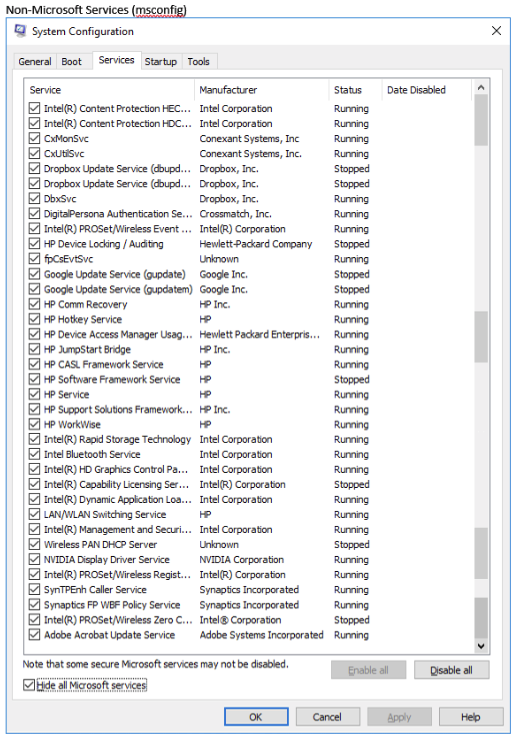Click Conexant Systems, Inc. manufacturer of CxUtilSvc
This screenshot has width=517, height=738.
point(250,153)
